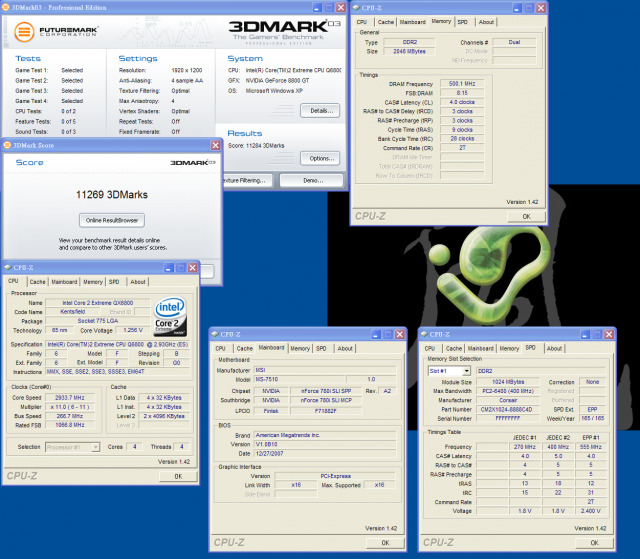The width and height of the screenshot is (640, 559).
Task: Switch to Mainboard tab in CPU-Z Memory window
Action: pyautogui.click(x=412, y=22)
